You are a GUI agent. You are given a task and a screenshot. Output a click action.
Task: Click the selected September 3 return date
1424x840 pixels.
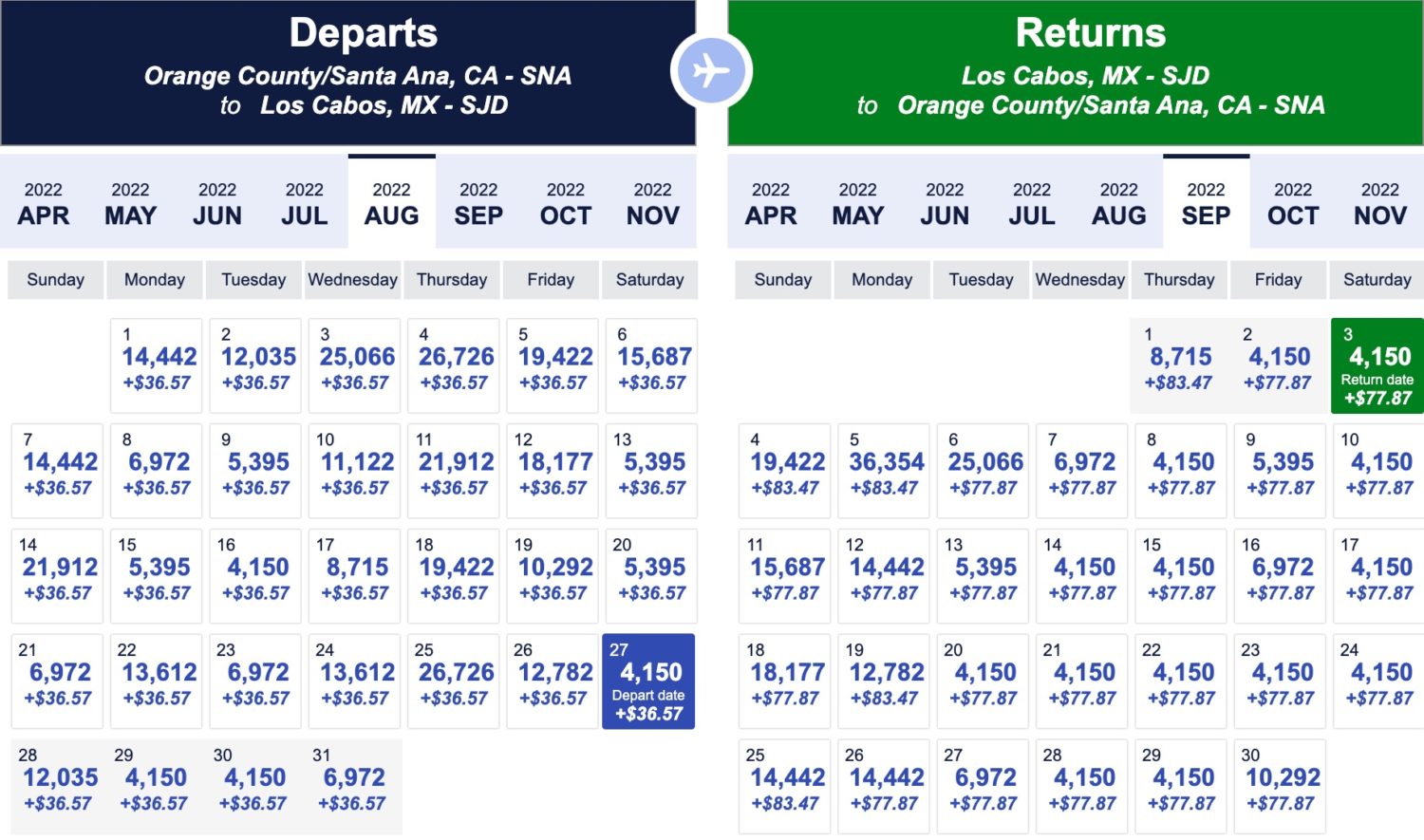tap(1377, 364)
